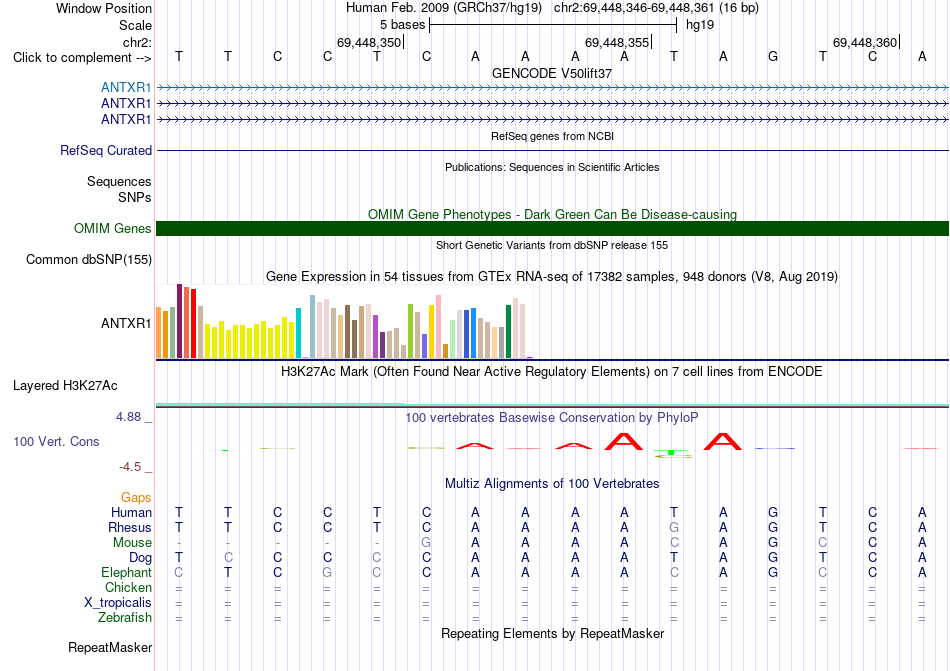Click the GTEx ANTXR1 expression label
Image resolution: width=950 pixels, height=671 pixels.
(126, 323)
